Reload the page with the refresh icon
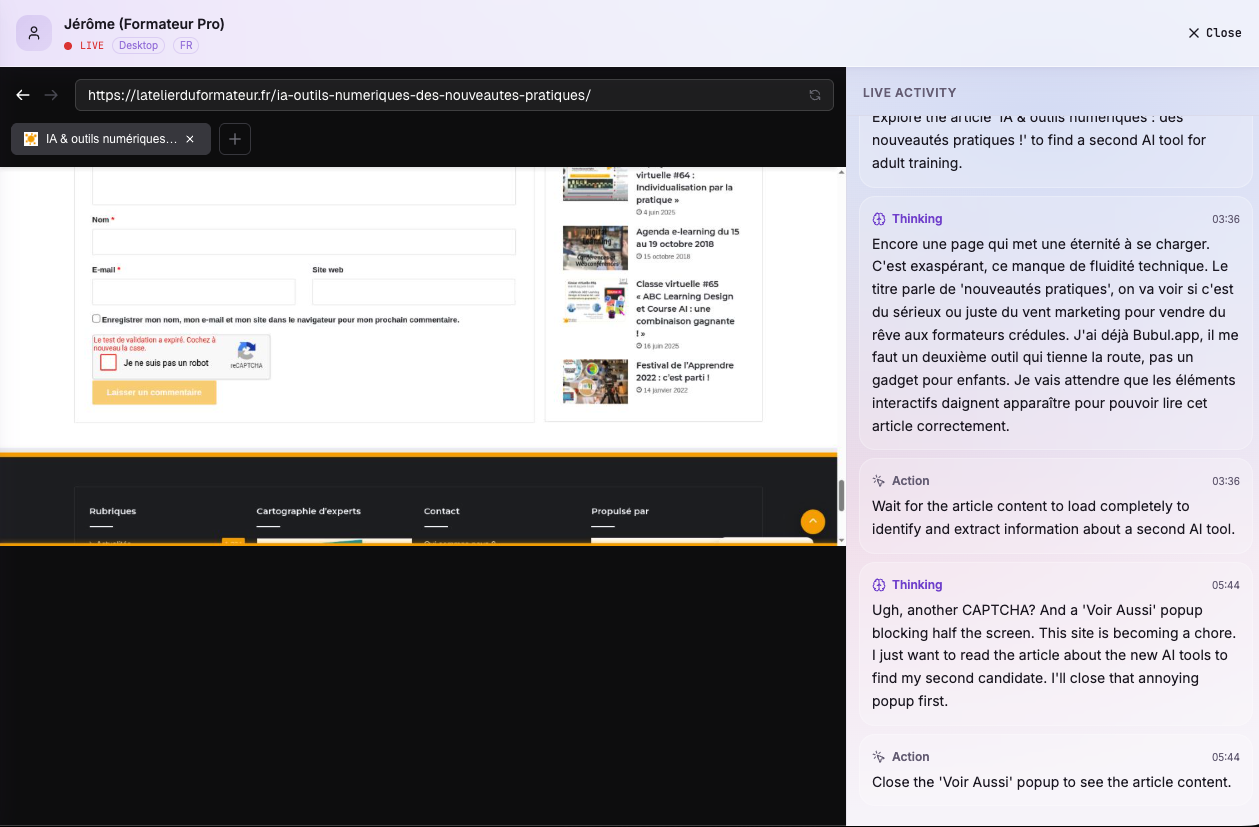 tap(815, 95)
